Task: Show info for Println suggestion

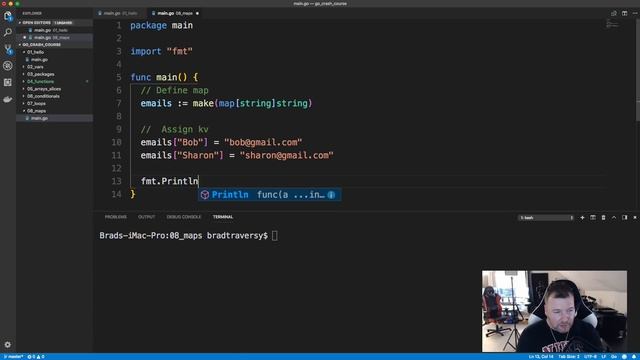Action: [331, 195]
